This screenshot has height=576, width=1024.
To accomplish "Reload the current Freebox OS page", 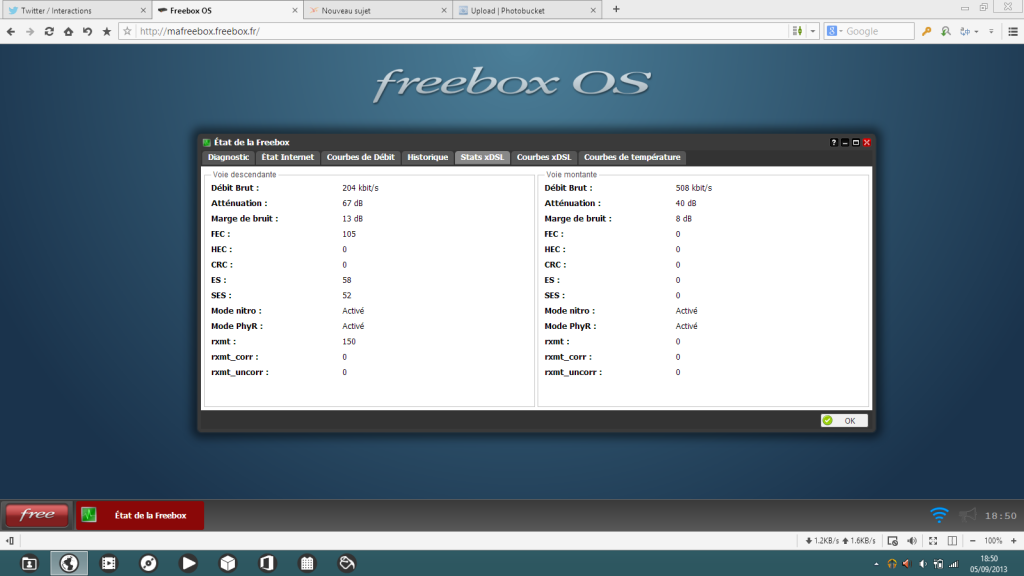I will [49, 31].
